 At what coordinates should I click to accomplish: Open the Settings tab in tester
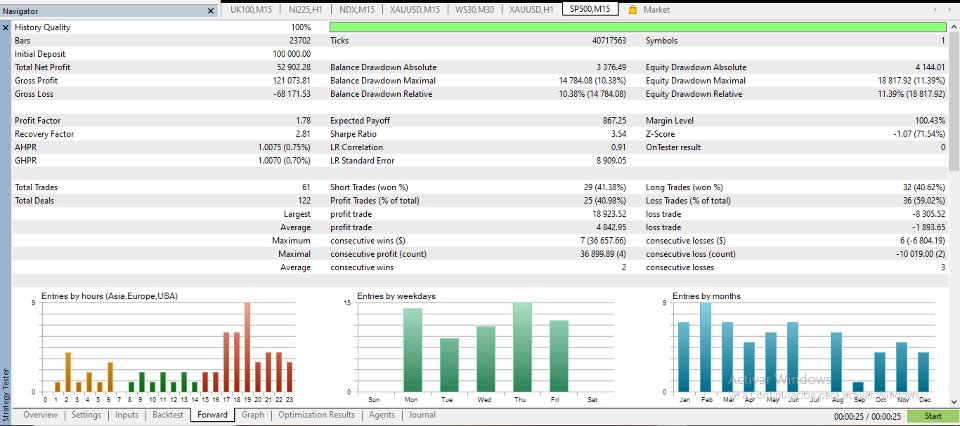coord(86,415)
